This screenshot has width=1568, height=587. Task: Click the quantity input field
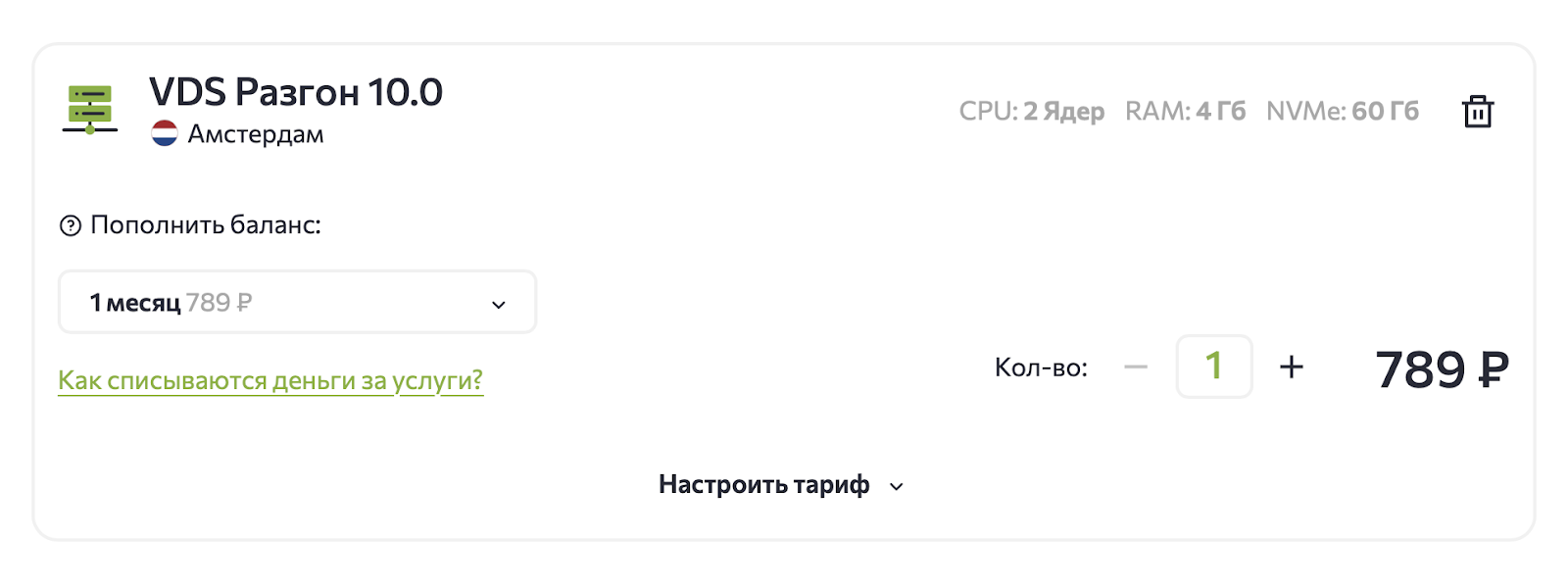(1213, 367)
